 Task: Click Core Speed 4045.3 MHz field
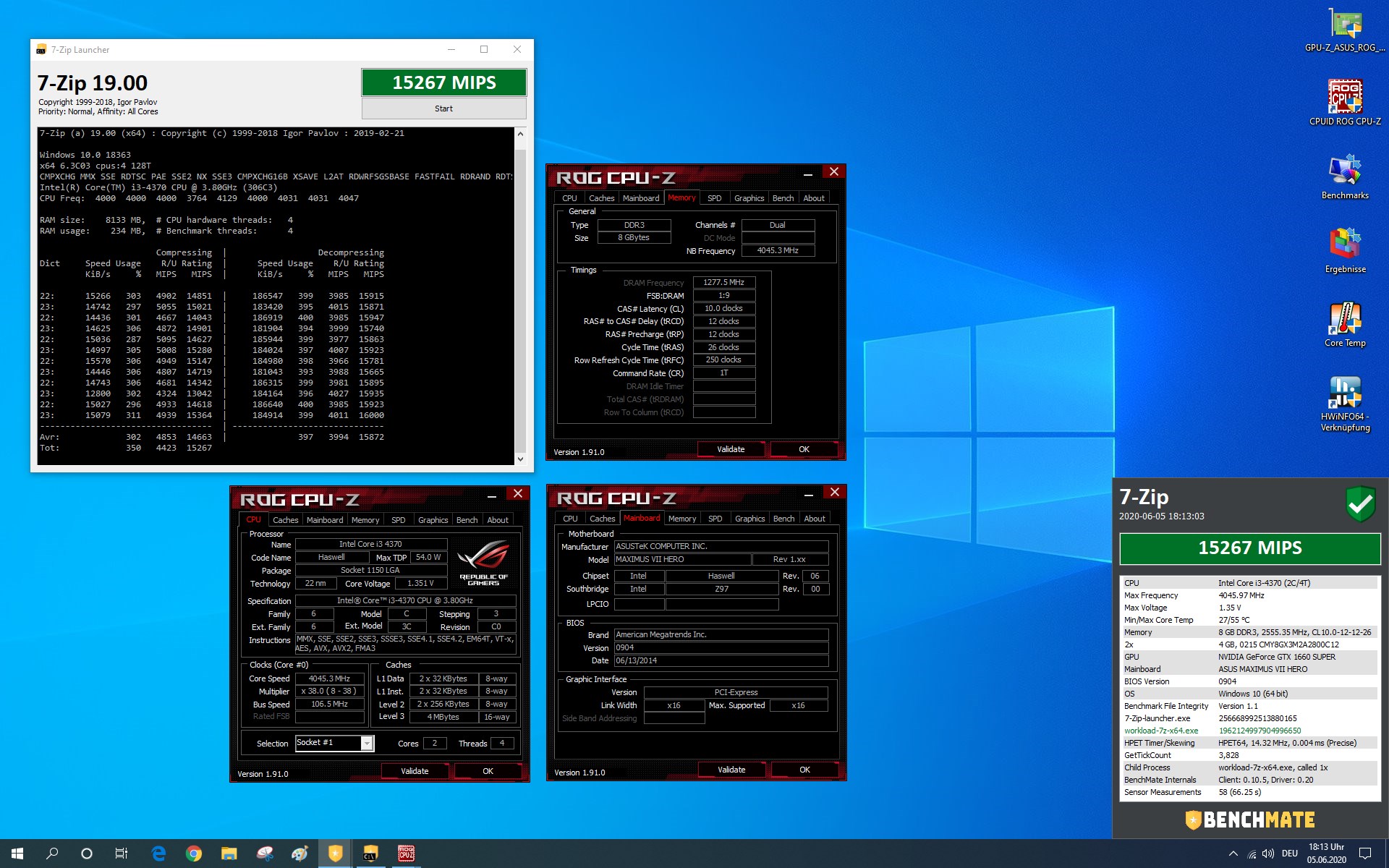pyautogui.click(x=329, y=678)
